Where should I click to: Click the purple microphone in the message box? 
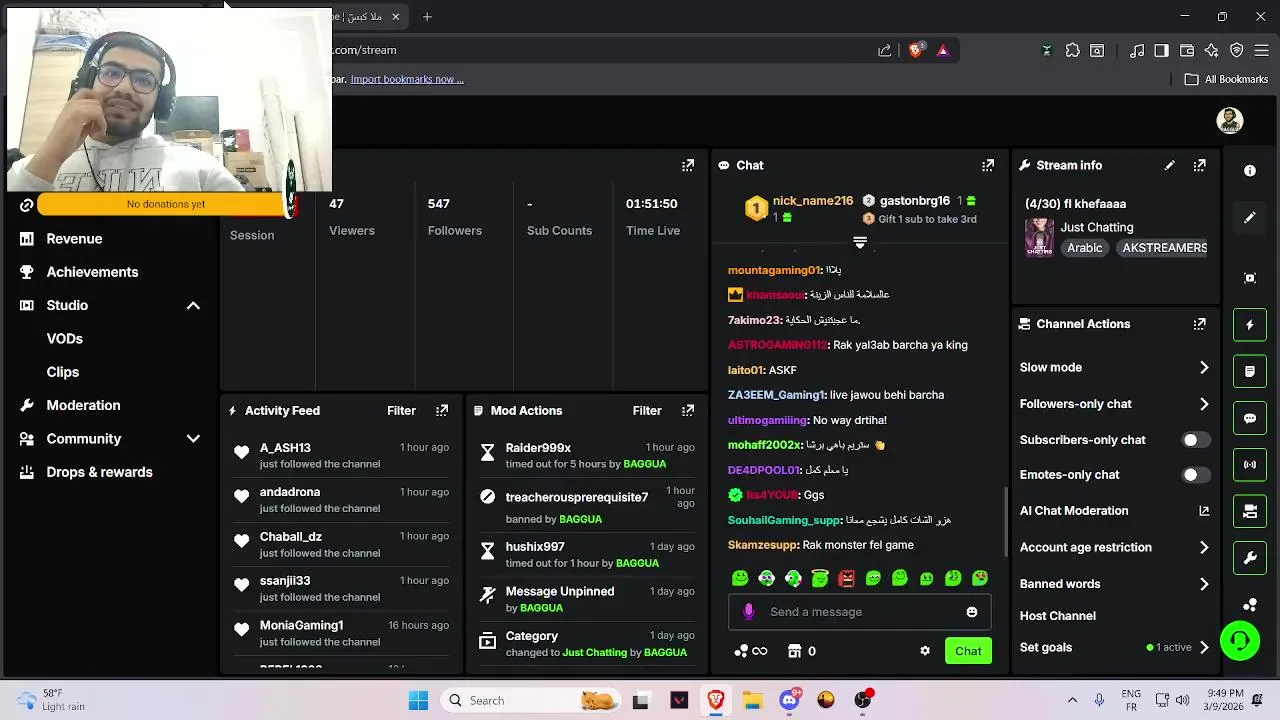point(749,612)
